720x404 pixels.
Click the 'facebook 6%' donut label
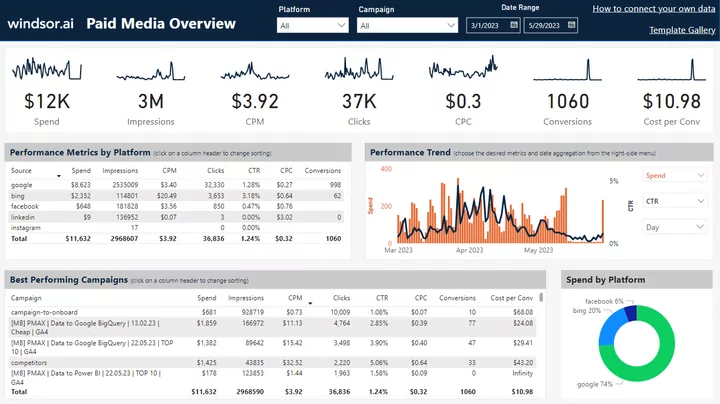click(604, 302)
